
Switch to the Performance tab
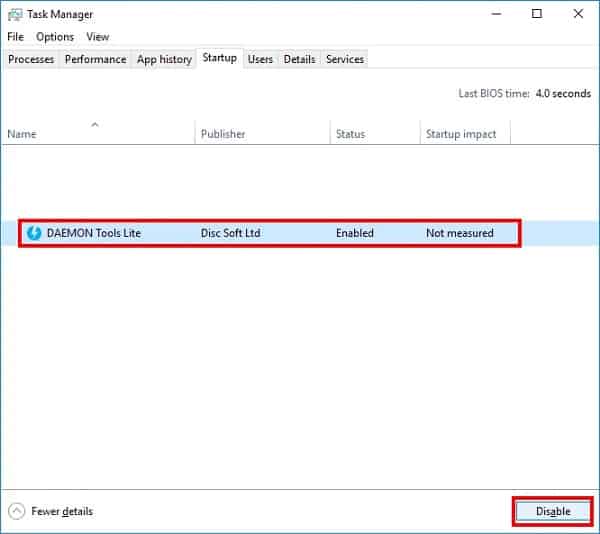95,59
